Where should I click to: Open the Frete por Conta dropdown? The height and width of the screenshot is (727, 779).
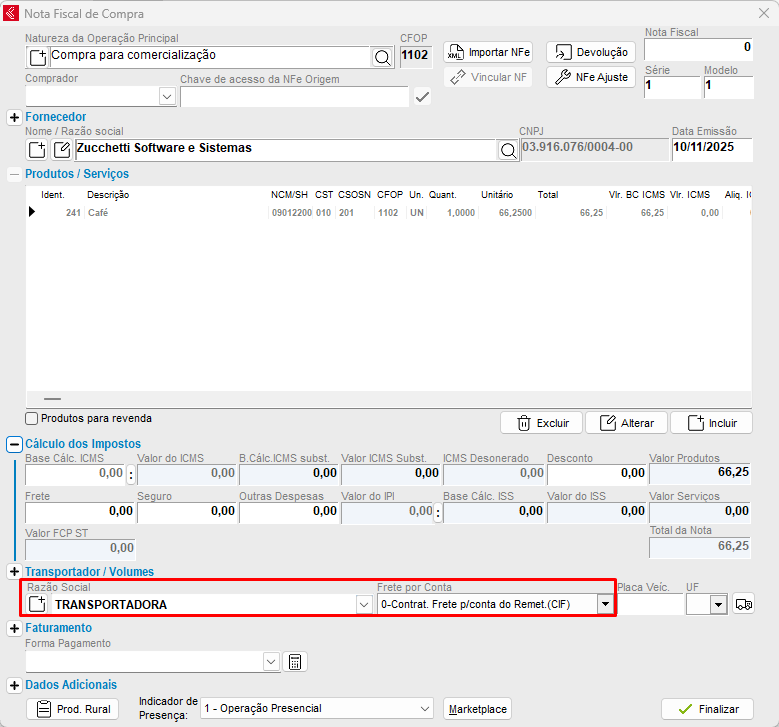pyautogui.click(x=605, y=604)
